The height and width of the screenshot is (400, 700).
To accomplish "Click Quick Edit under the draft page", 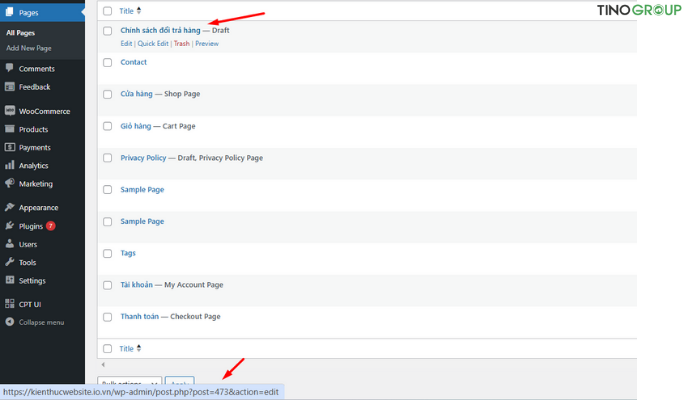I will (x=153, y=43).
